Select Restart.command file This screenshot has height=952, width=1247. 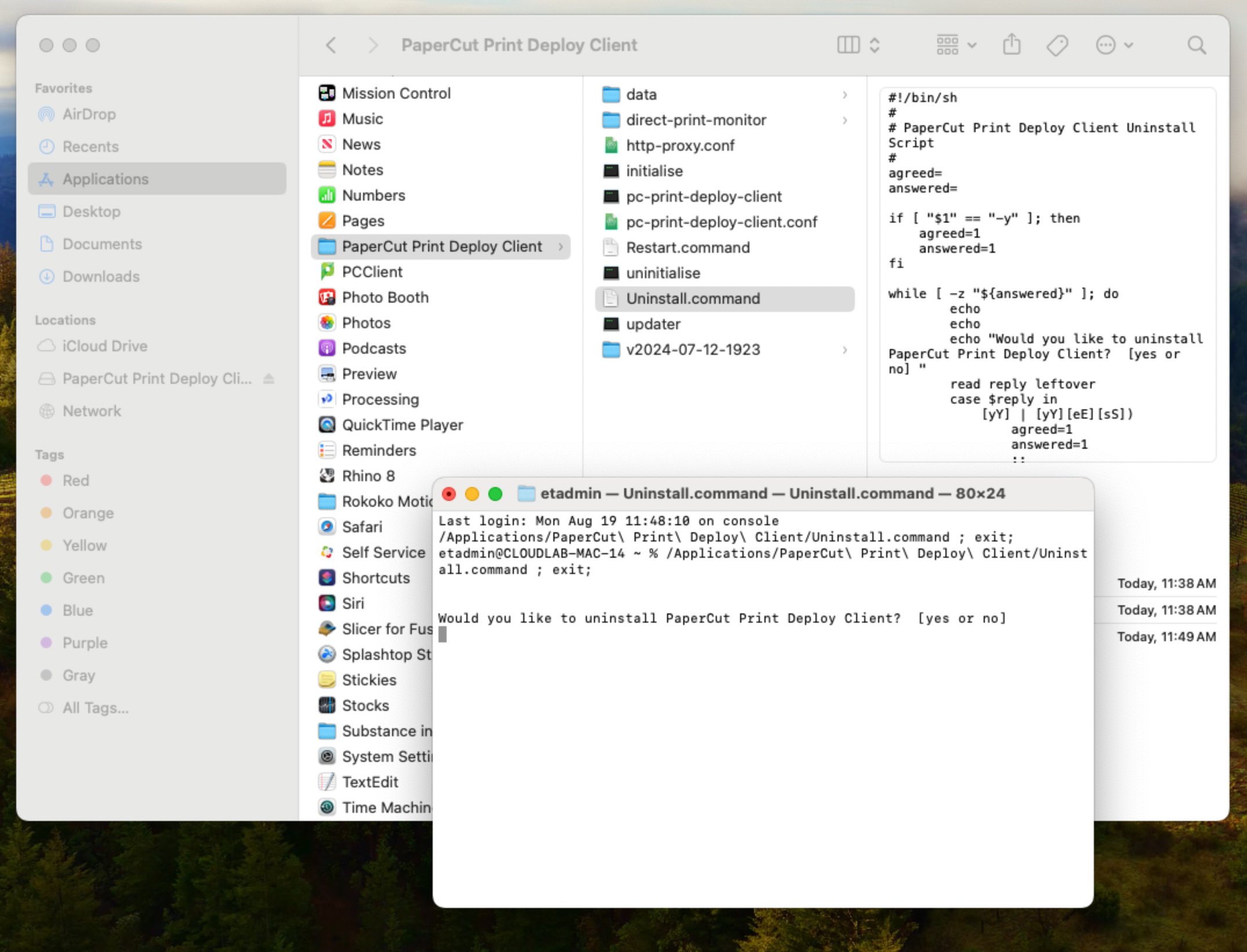(724, 248)
